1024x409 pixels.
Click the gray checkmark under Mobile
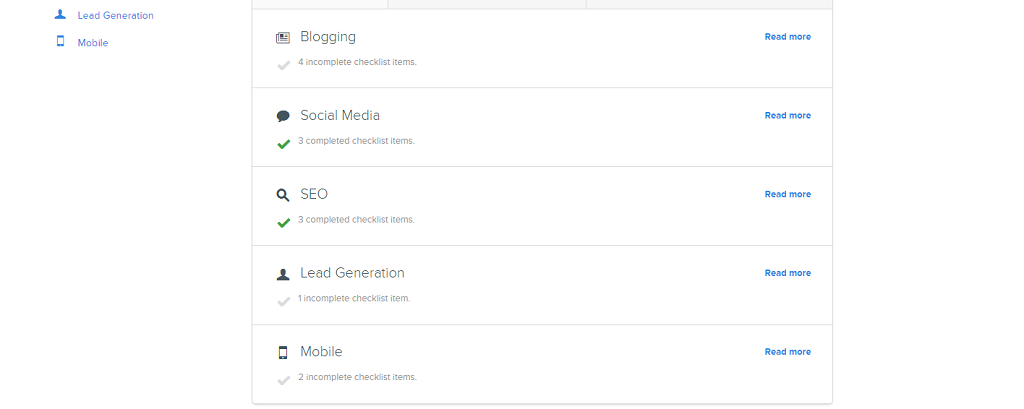[x=283, y=380]
